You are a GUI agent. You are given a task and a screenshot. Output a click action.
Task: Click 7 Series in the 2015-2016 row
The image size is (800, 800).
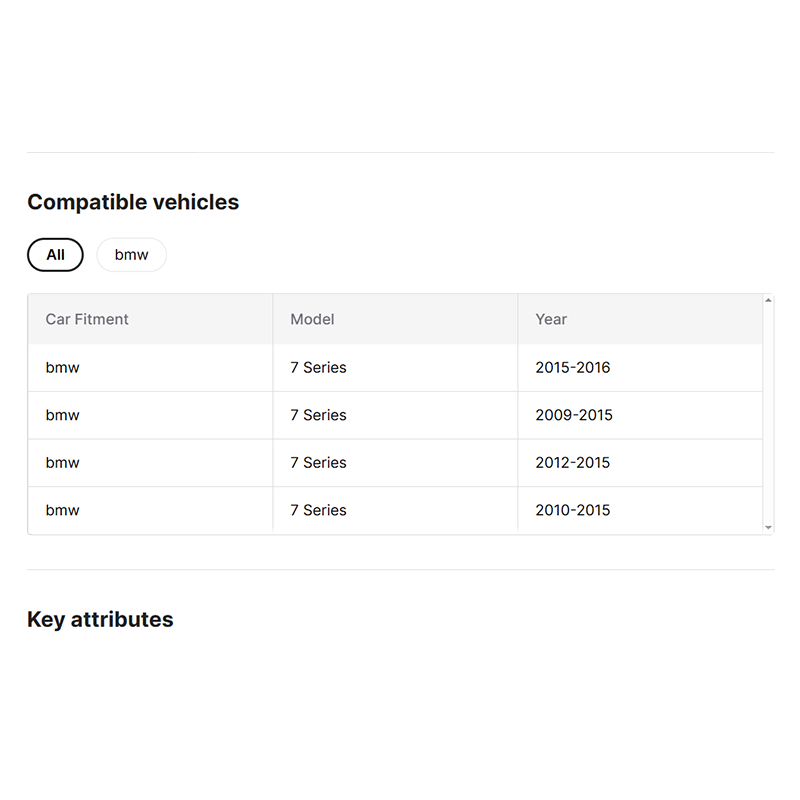[318, 367]
